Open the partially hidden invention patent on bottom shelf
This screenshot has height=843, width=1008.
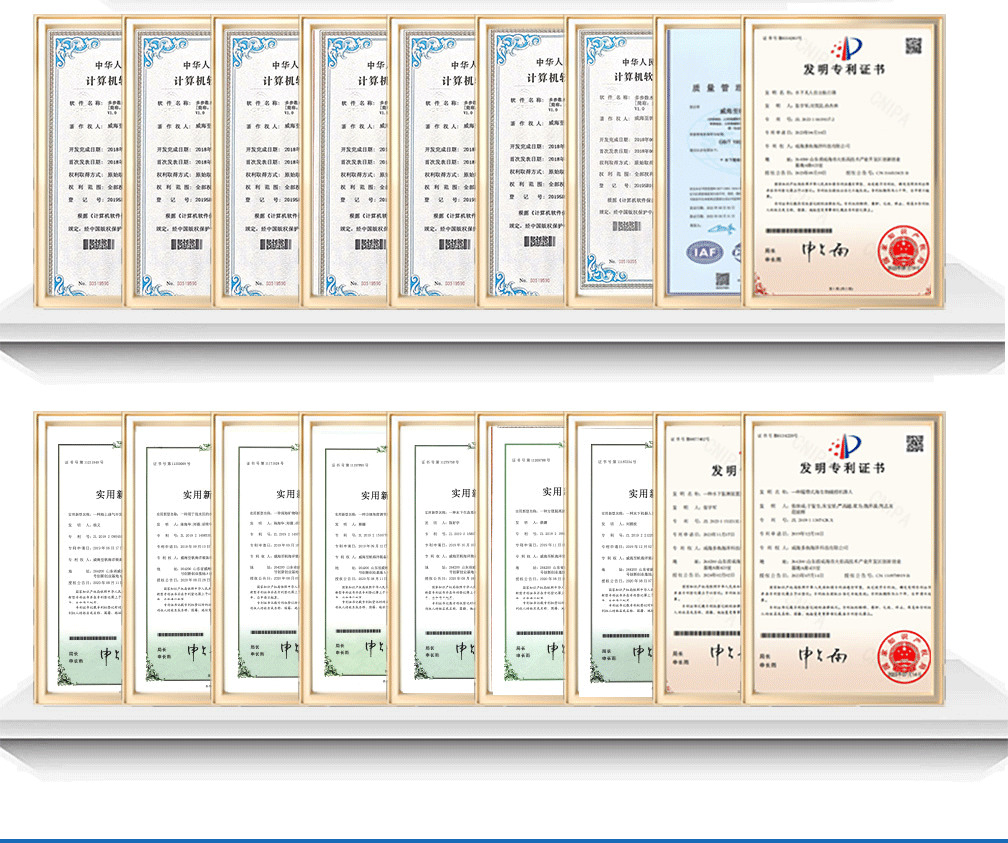point(699,558)
